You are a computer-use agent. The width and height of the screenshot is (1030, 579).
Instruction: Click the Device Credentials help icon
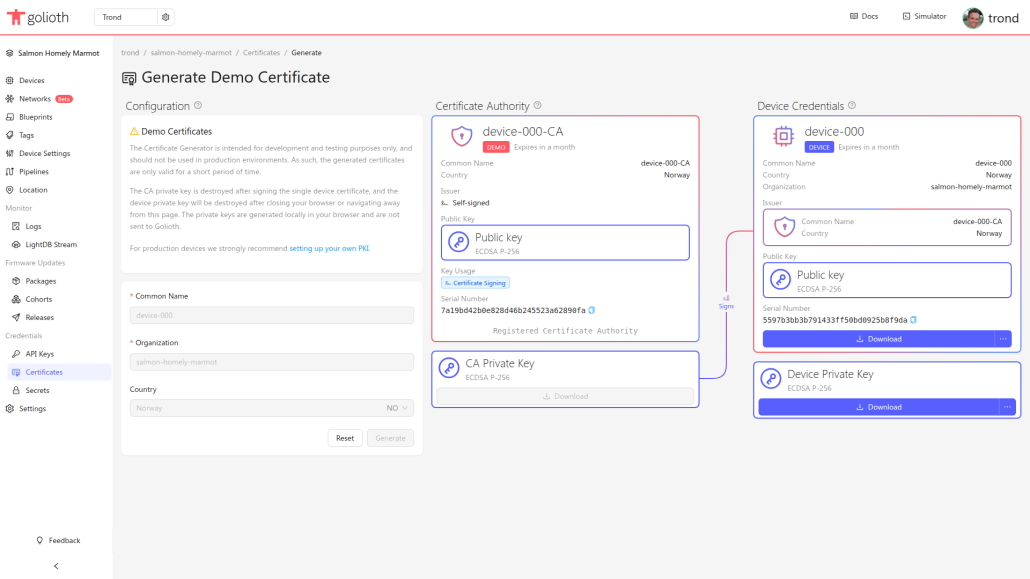point(852,106)
